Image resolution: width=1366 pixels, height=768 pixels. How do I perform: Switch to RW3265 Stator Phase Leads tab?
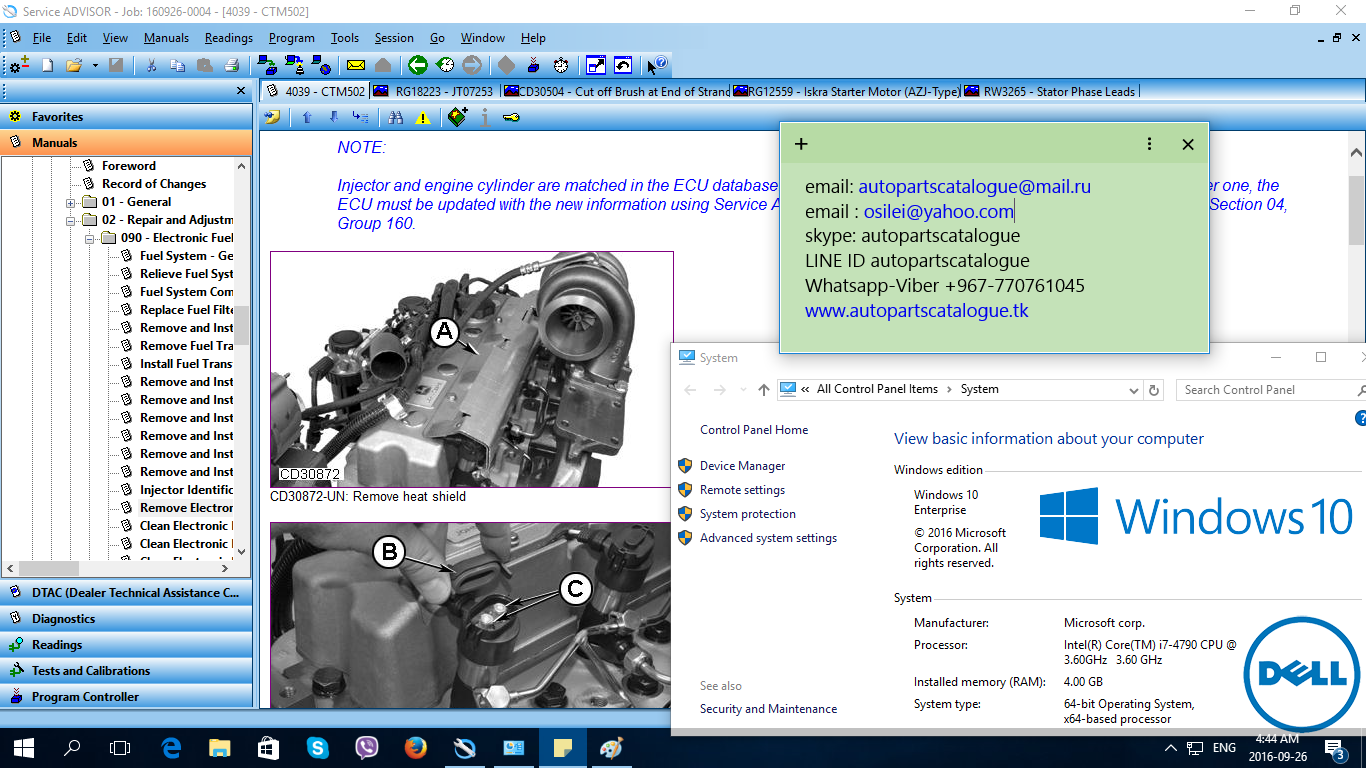(1050, 91)
